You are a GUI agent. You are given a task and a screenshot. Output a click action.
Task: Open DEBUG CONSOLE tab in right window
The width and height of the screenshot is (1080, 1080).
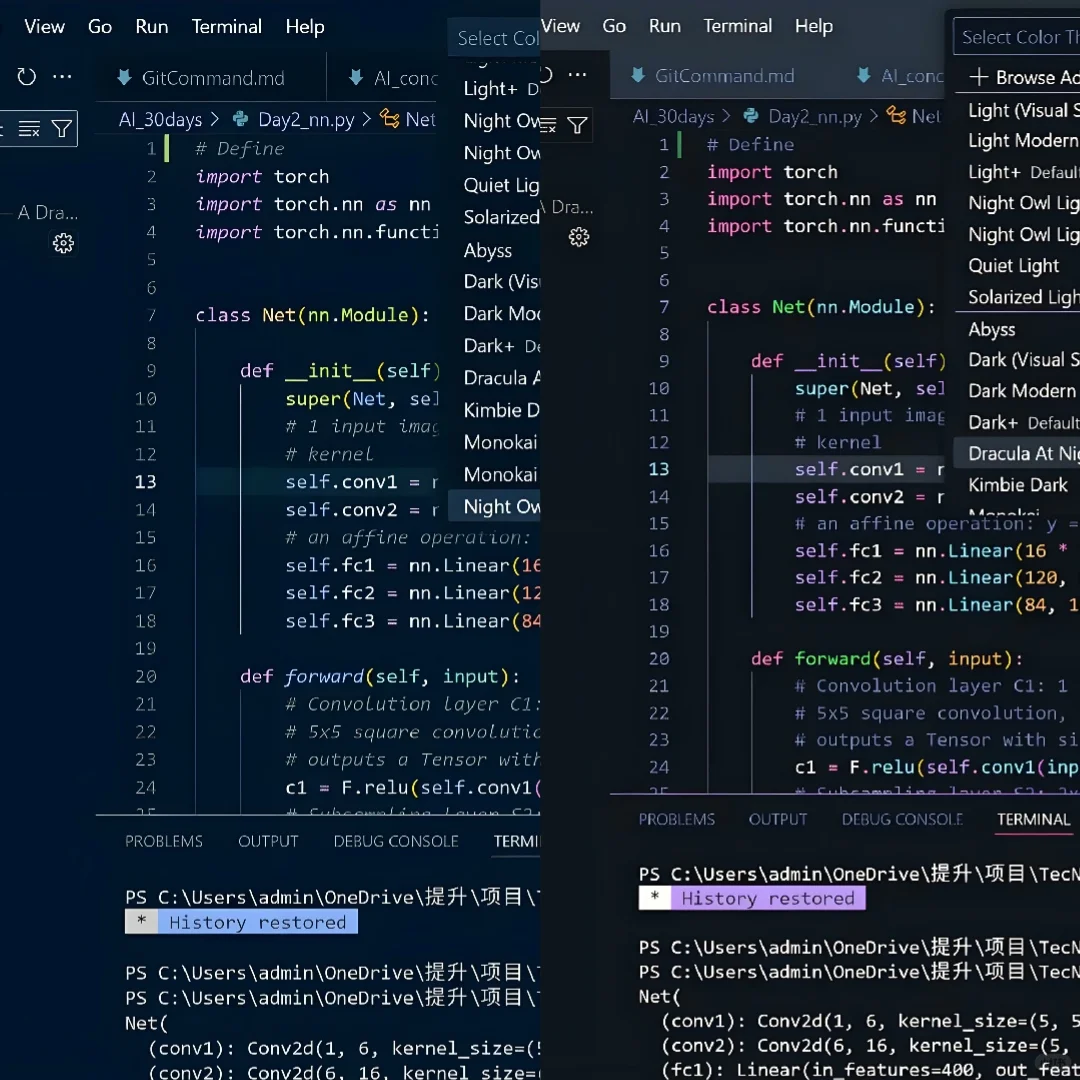902,819
